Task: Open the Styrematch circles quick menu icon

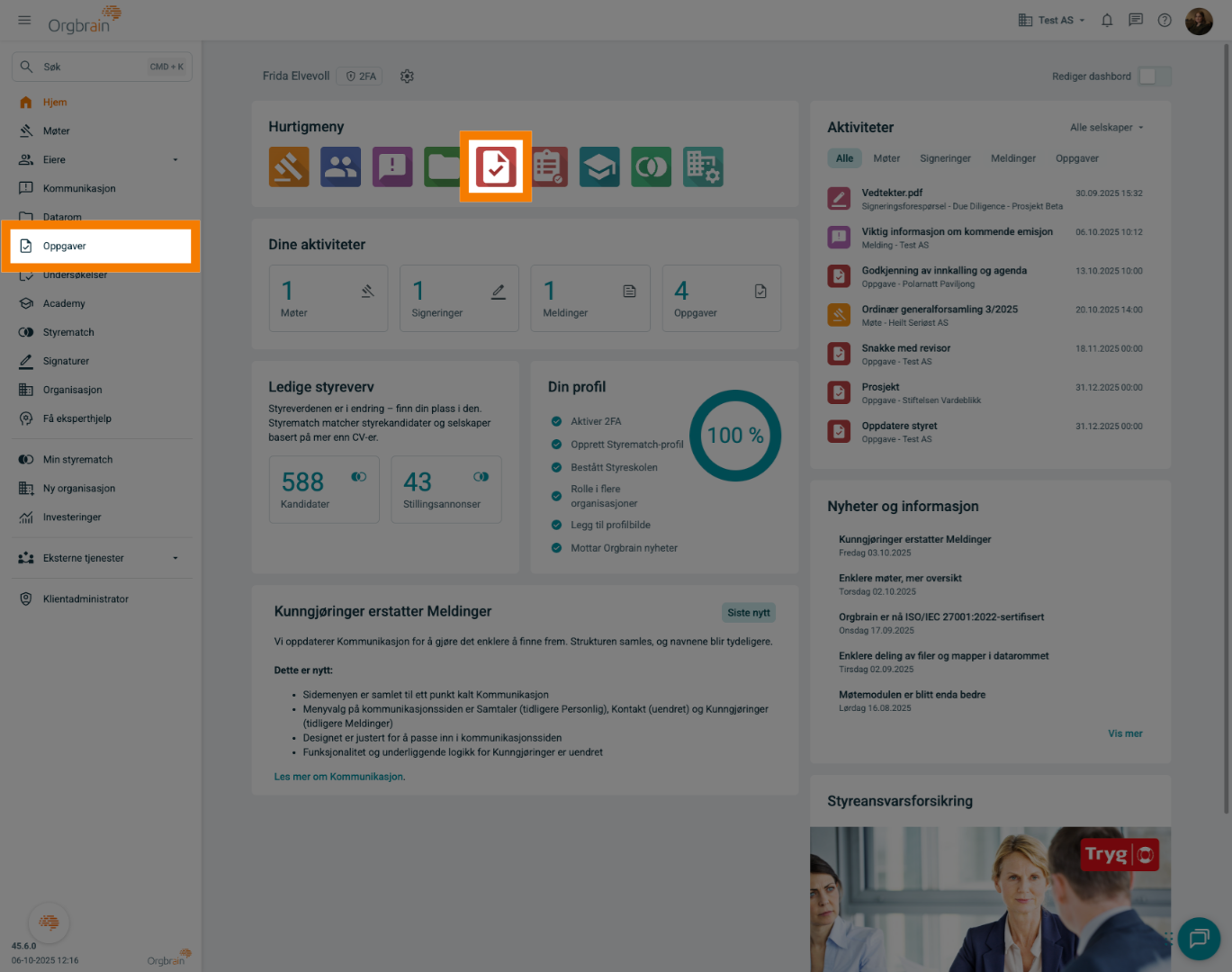Action: pos(651,167)
